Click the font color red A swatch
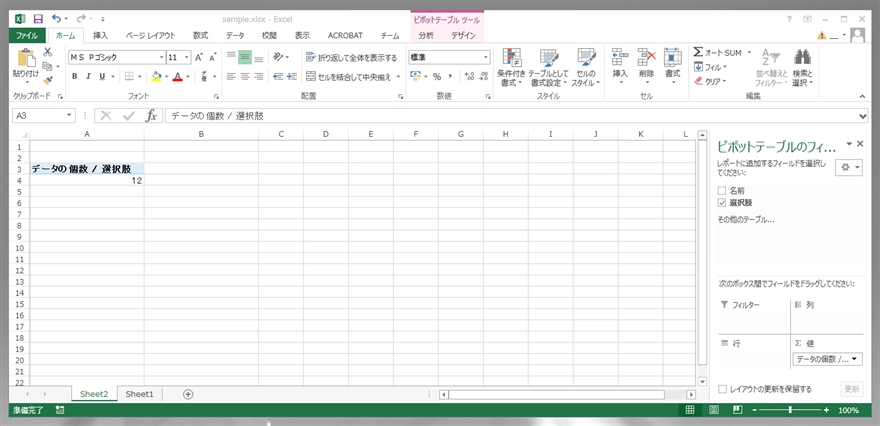880x426 pixels. pos(178,77)
